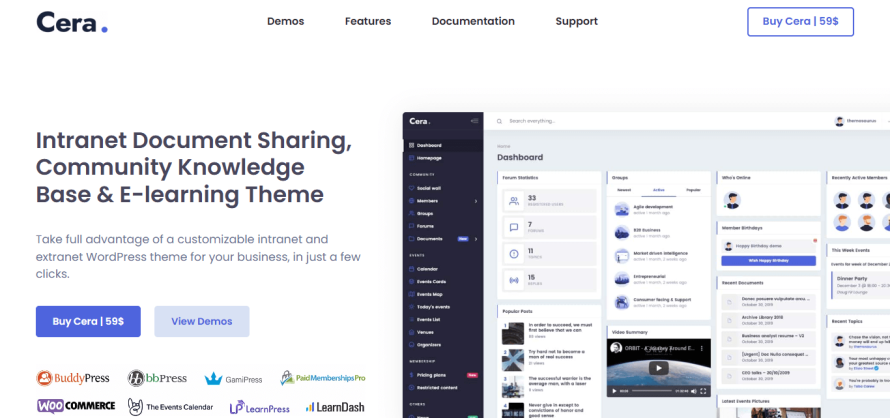Open the Business analyst resume – V2 document
The height and width of the screenshot is (418, 890).
tap(768, 338)
